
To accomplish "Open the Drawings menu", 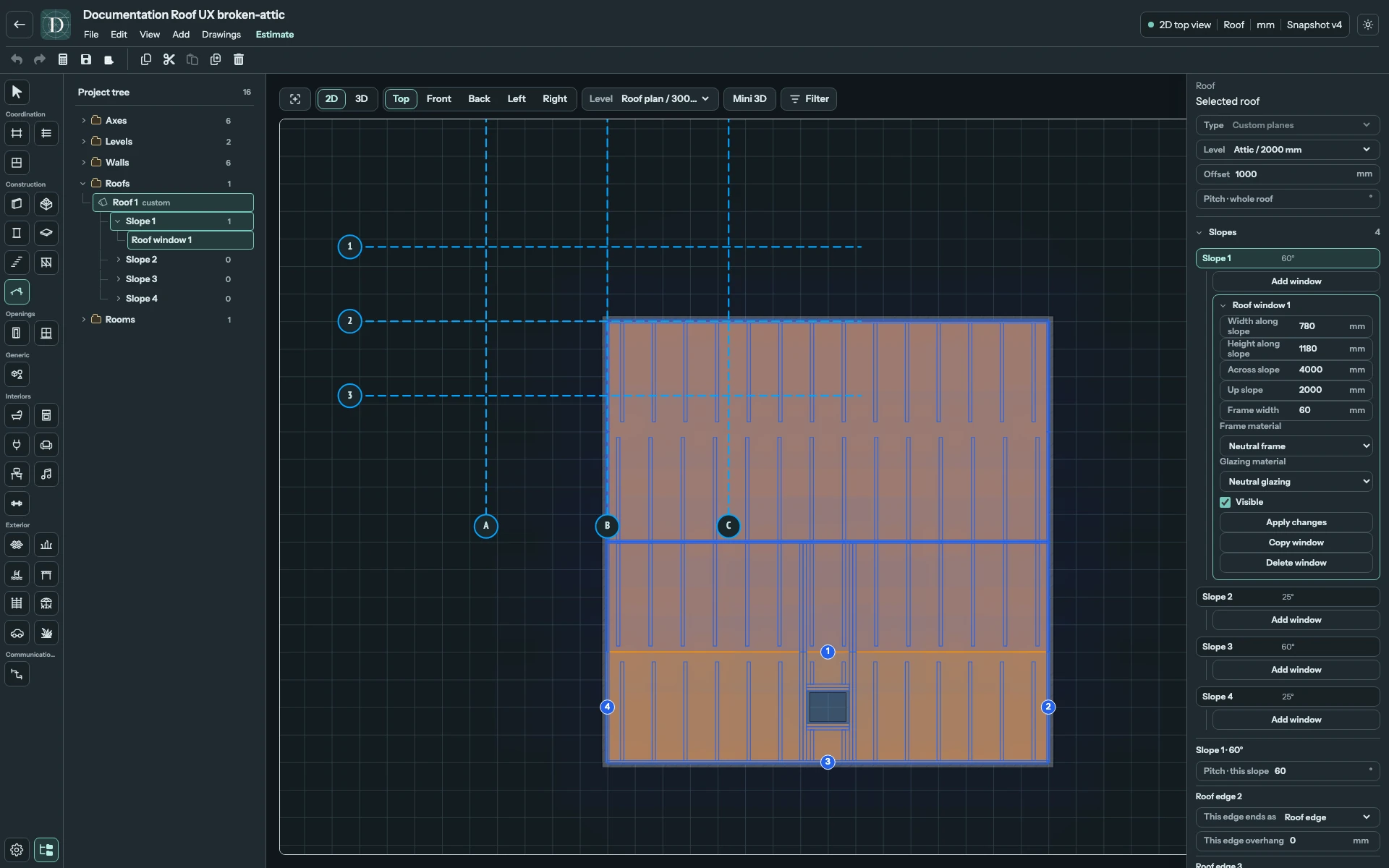I will (x=221, y=35).
